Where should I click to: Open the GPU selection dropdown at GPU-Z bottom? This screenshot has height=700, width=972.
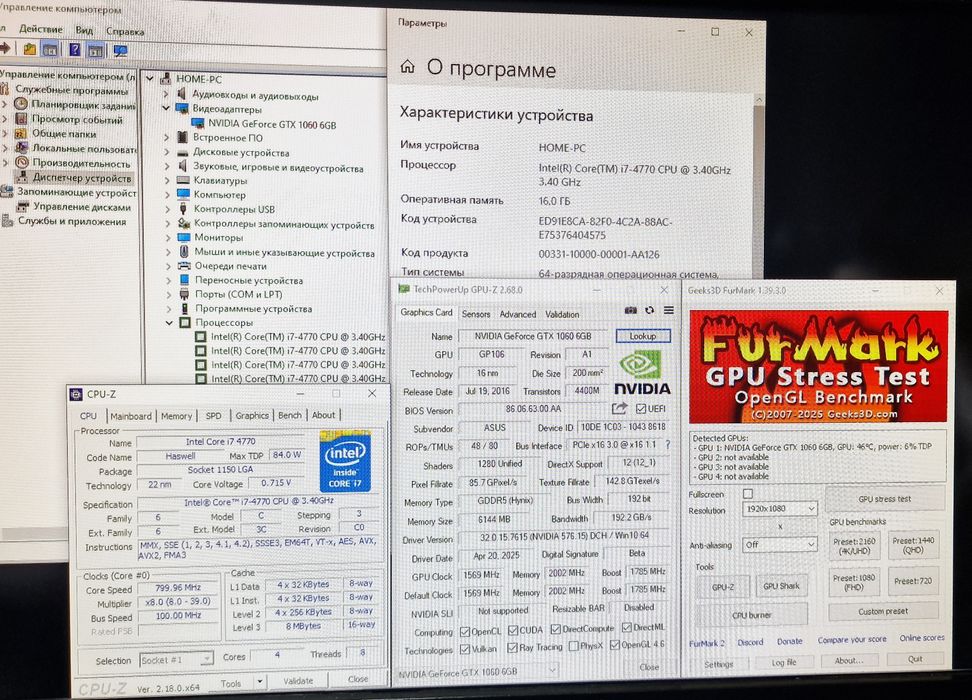(476, 671)
